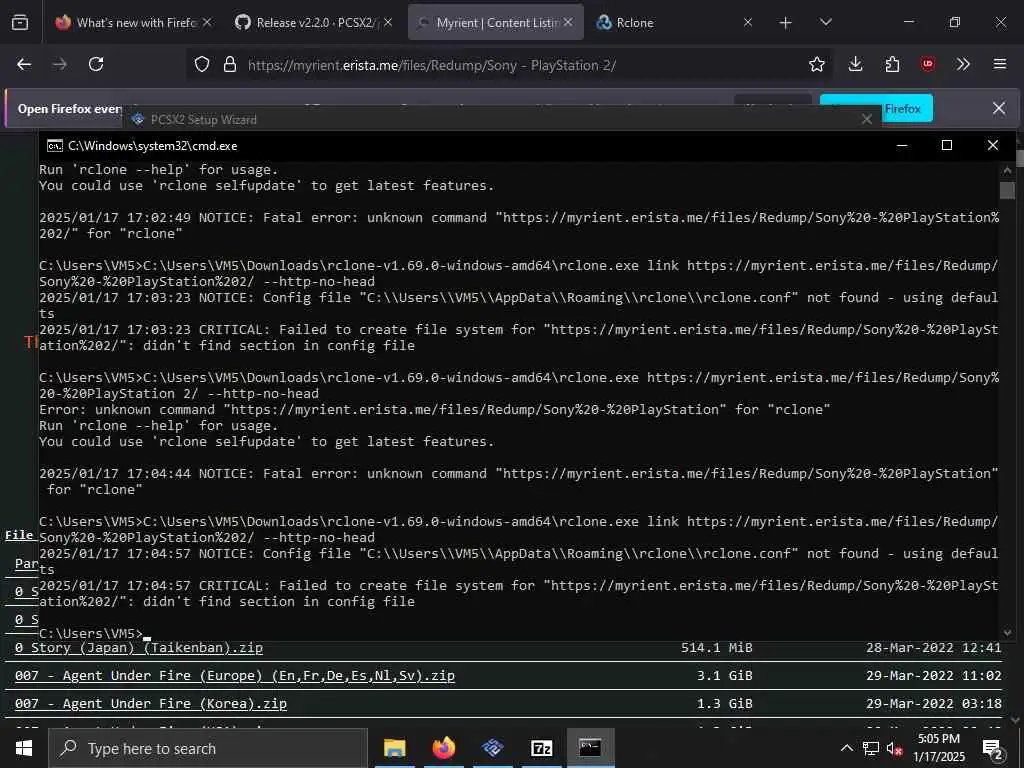Close the Myrient tab
The width and height of the screenshot is (1024, 768).
pyautogui.click(x=568, y=22)
